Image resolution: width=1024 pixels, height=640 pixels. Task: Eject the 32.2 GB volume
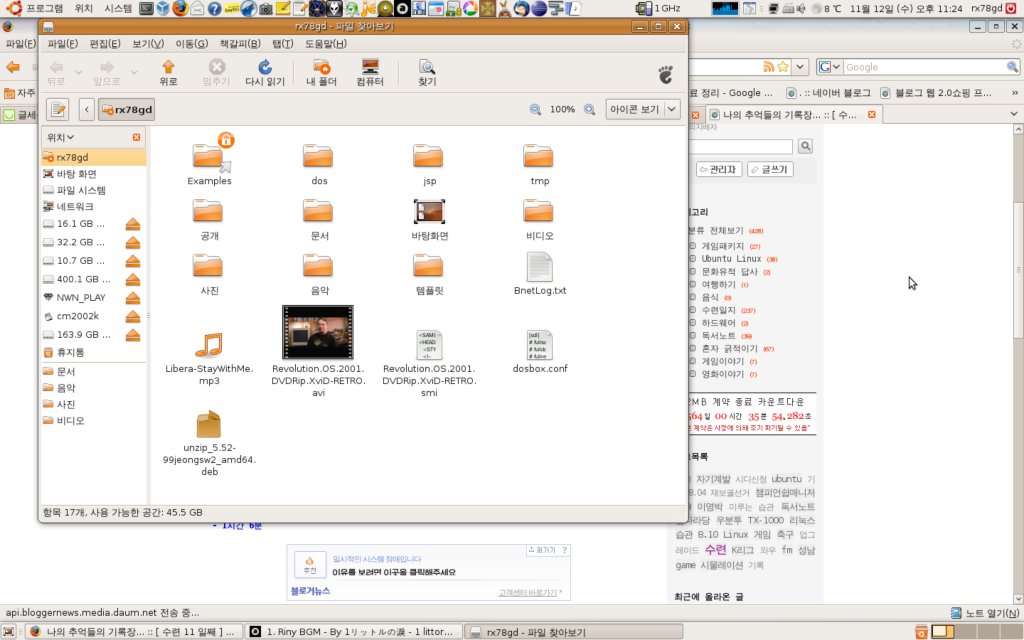pyautogui.click(x=133, y=242)
